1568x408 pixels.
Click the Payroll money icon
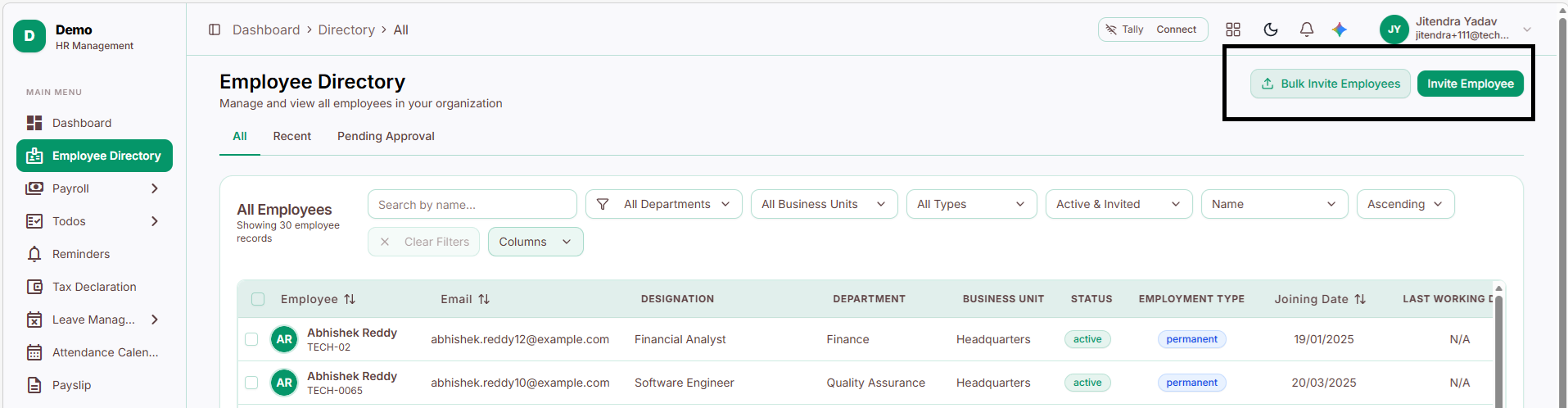(x=34, y=188)
